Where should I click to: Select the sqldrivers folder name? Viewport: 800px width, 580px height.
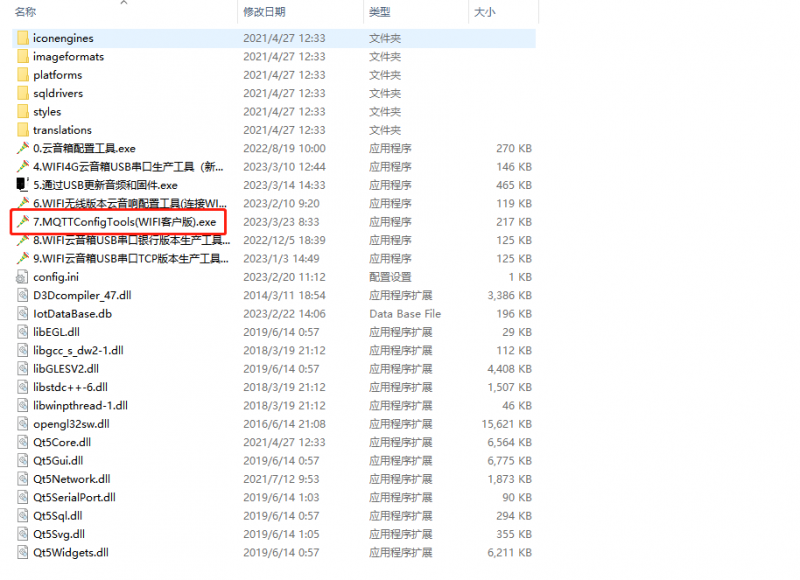click(58, 93)
